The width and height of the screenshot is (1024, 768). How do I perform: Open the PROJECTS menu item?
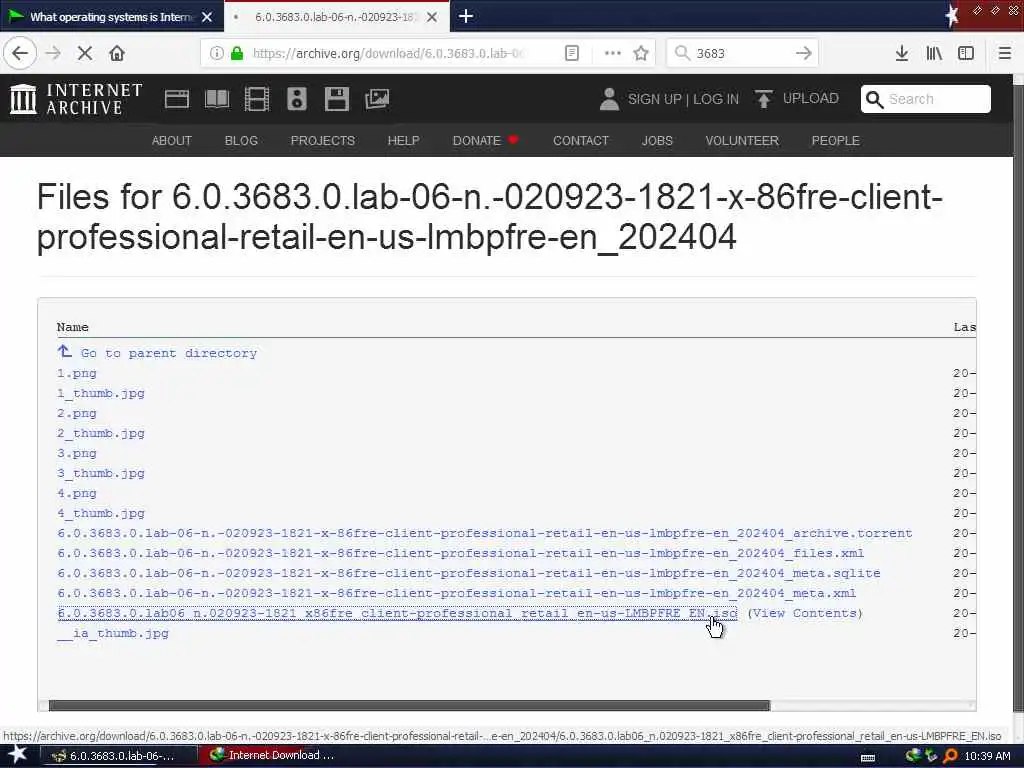323,140
